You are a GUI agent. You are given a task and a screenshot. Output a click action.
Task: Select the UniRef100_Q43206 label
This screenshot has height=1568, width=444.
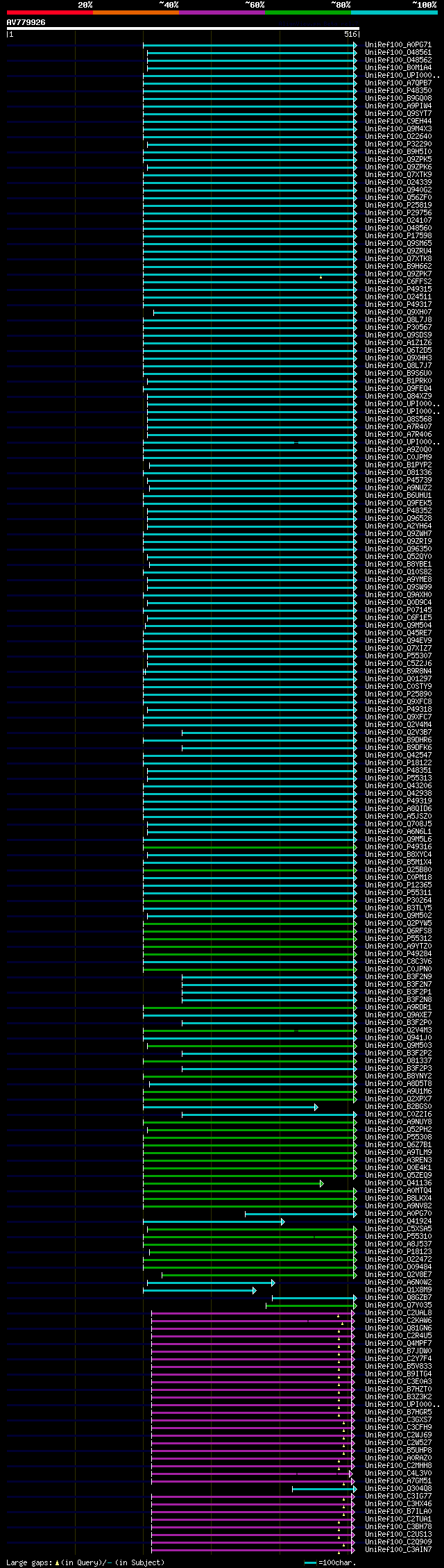point(398,786)
